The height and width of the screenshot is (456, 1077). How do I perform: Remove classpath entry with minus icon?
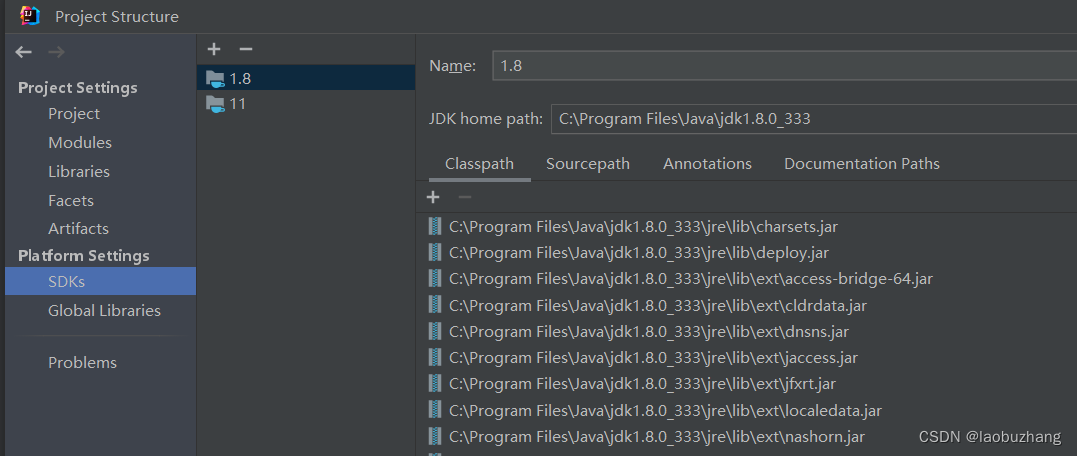[x=465, y=198]
